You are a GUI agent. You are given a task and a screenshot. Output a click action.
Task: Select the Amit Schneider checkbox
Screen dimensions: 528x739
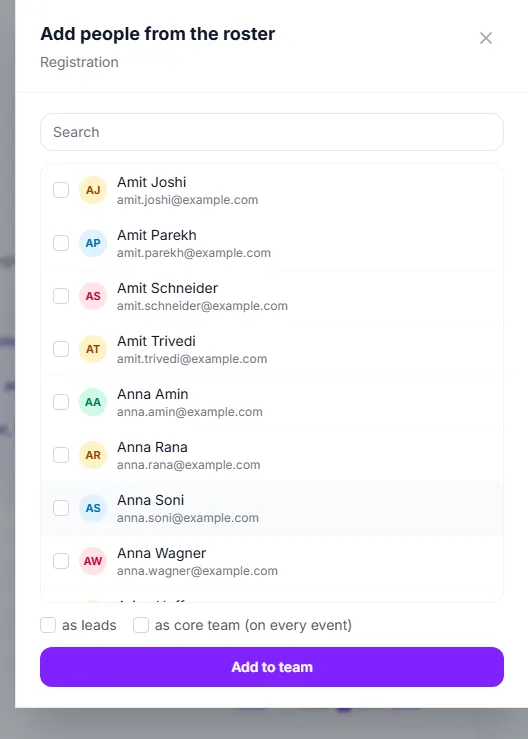coord(61,296)
